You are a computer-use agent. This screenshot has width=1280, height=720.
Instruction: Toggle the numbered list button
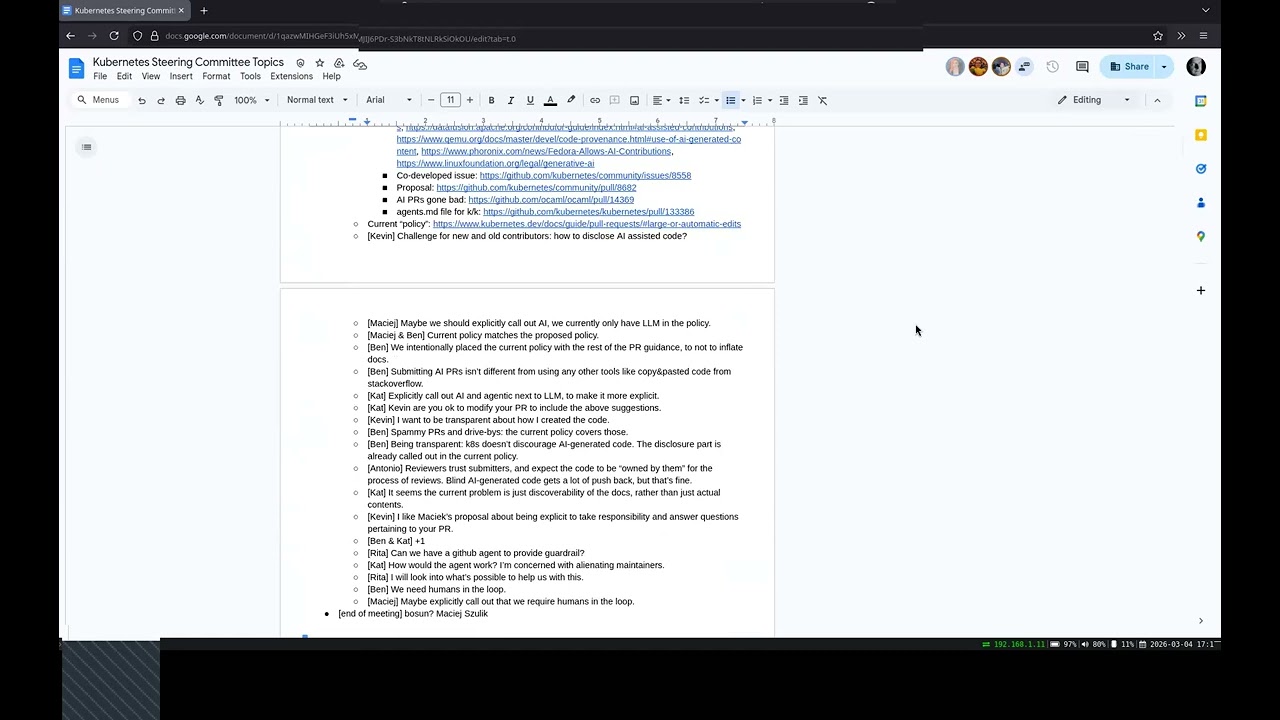(x=757, y=100)
